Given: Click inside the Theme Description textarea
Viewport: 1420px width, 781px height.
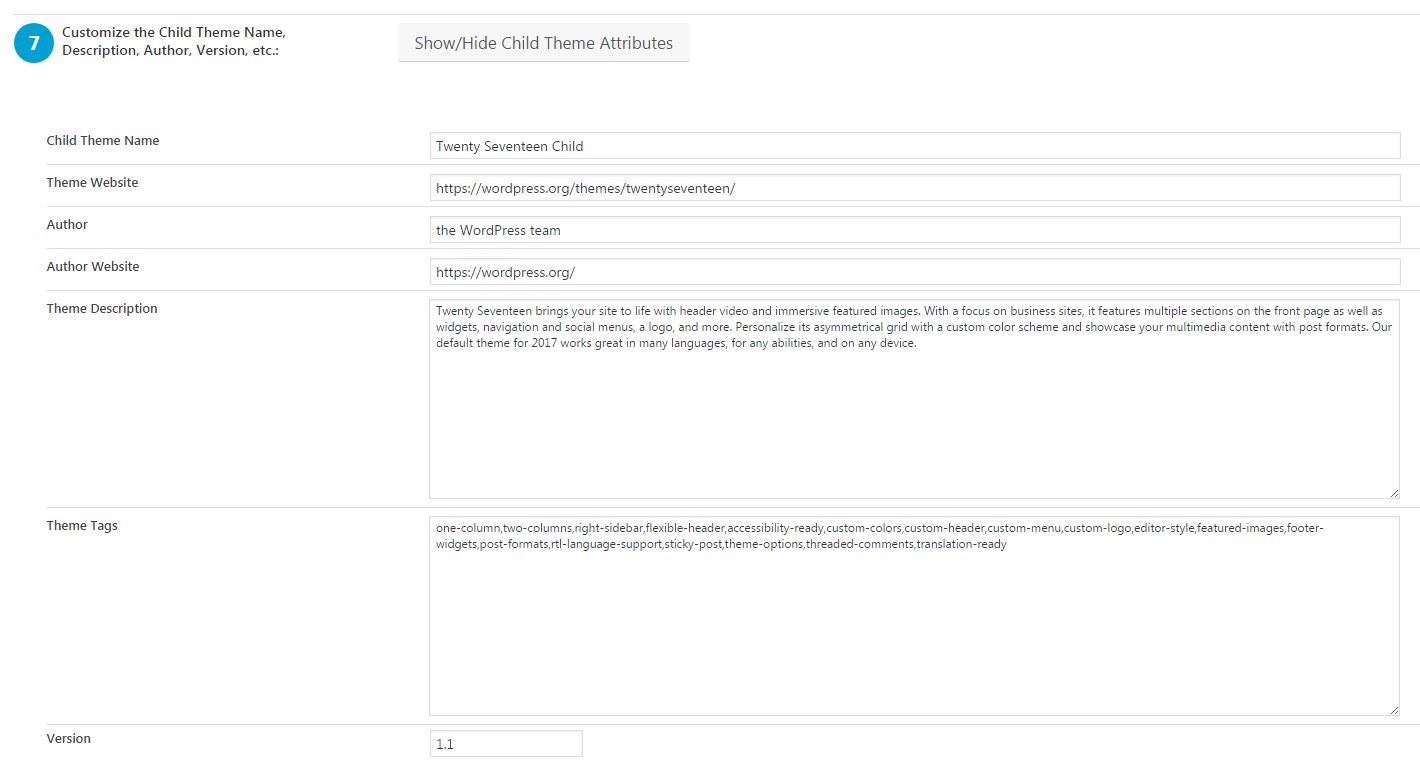Looking at the screenshot, I should pos(915,398).
